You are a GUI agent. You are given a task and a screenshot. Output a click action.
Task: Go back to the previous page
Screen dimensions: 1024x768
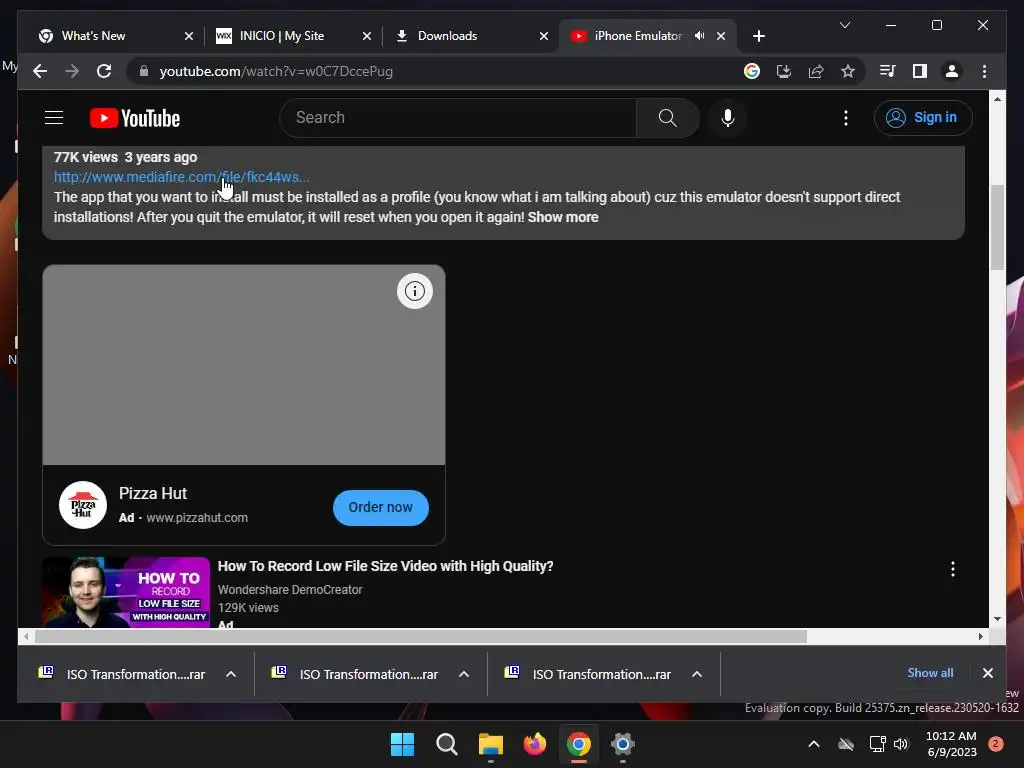point(40,71)
